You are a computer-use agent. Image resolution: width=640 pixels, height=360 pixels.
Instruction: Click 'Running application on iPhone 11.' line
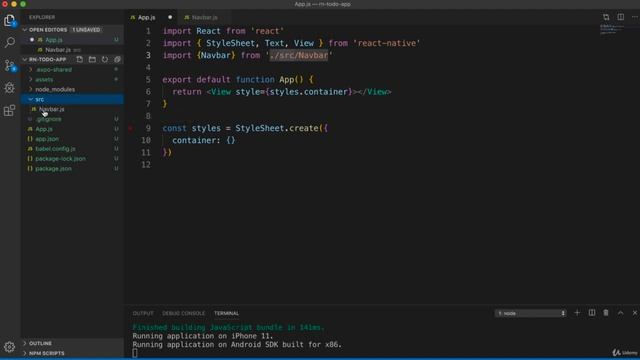[202, 336]
